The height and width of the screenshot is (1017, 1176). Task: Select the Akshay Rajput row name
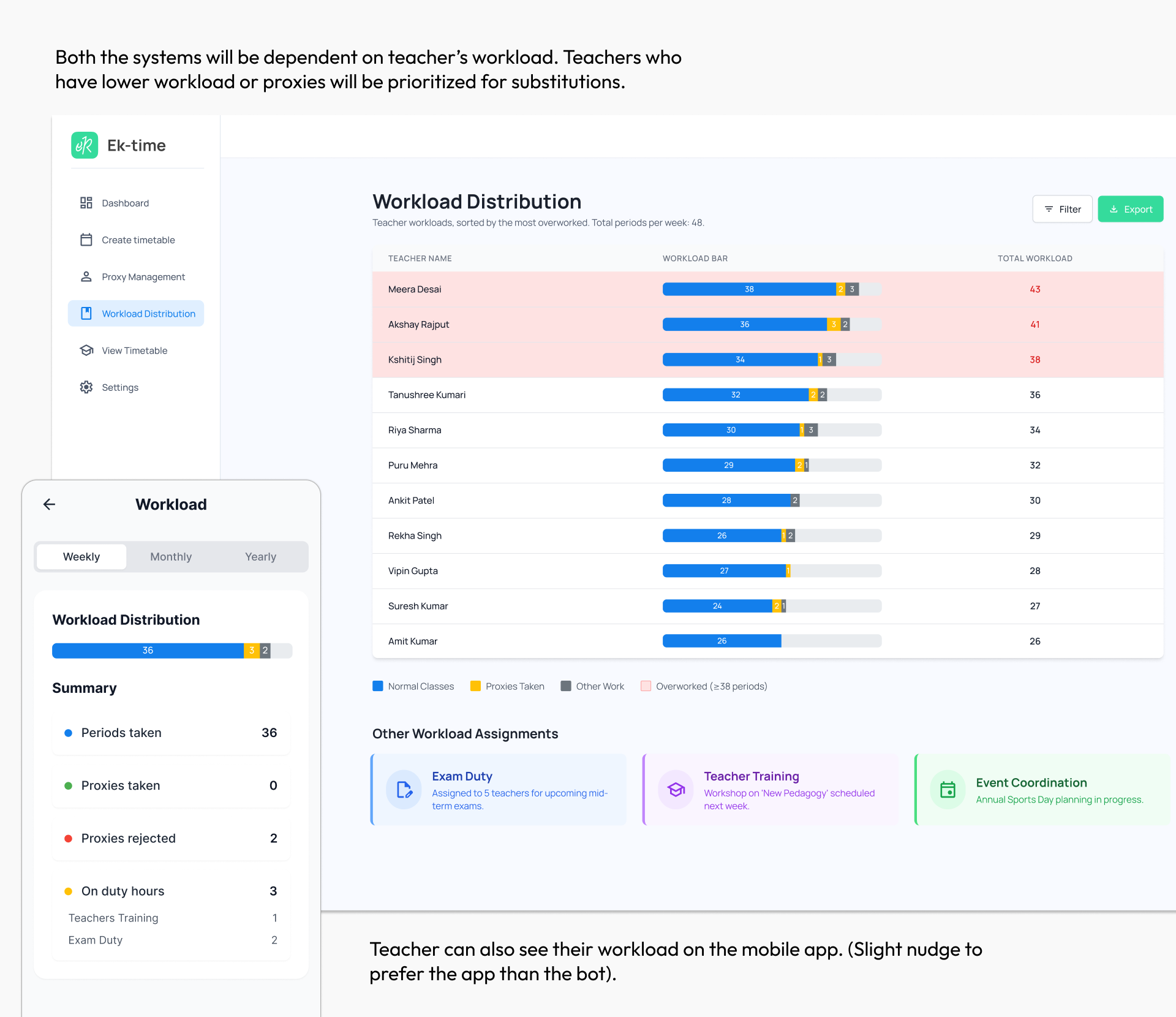pyautogui.click(x=418, y=325)
